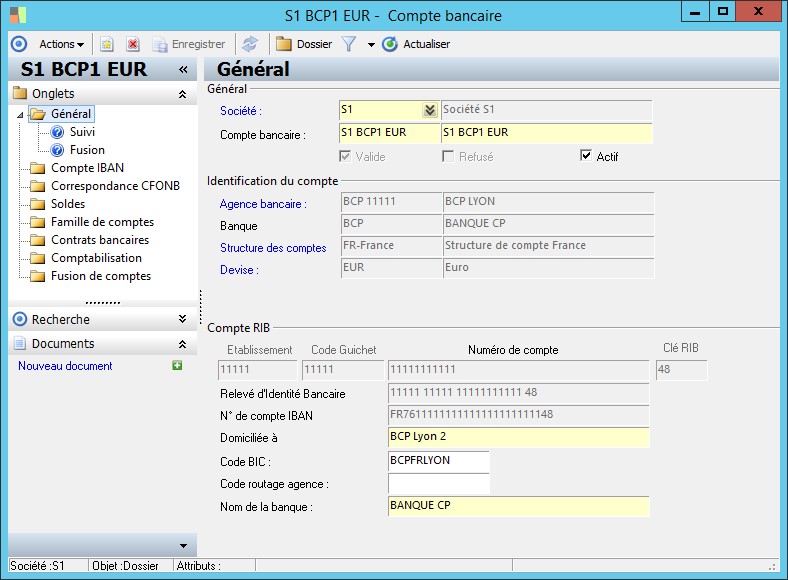Click the red delete toolbar icon

[x=132, y=44]
